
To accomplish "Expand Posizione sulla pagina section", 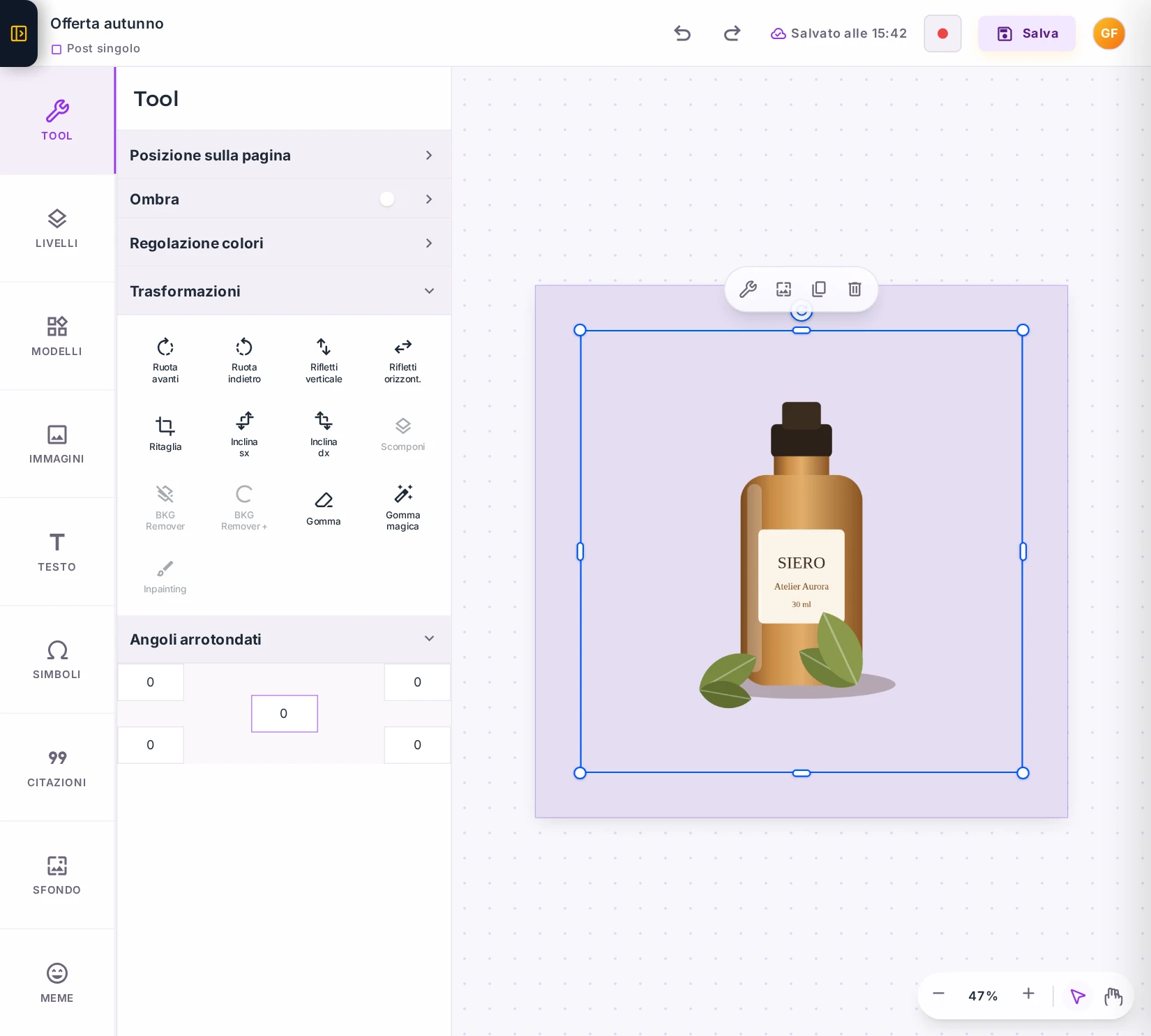I will click(284, 155).
